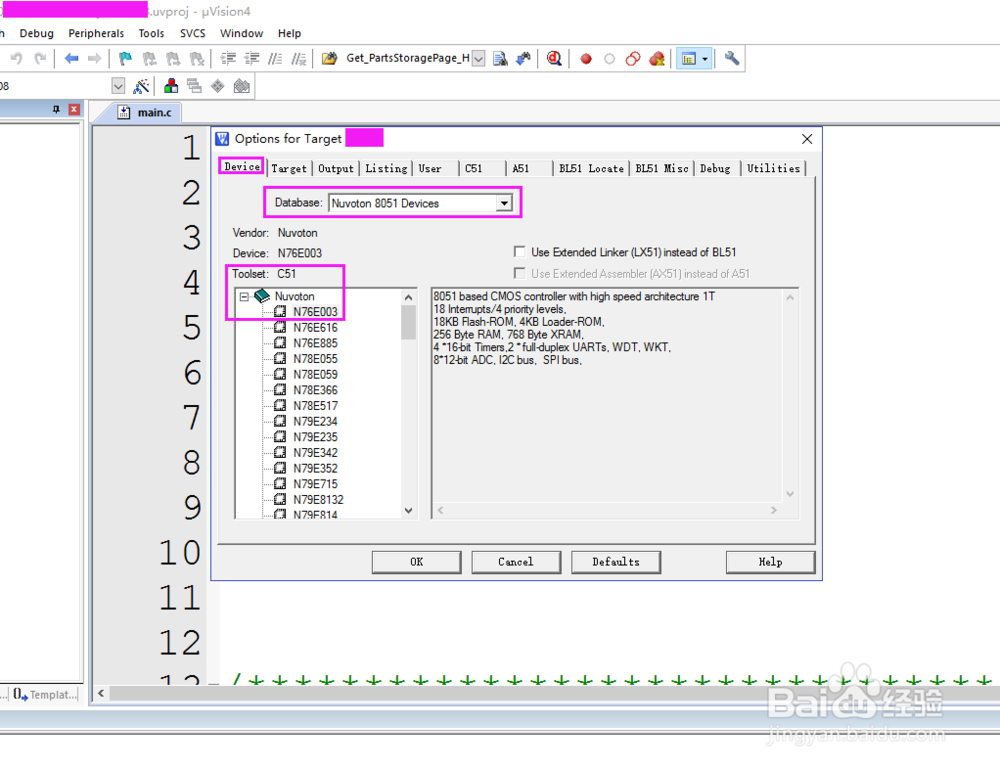The image size is (1000, 769).
Task: Toggle bookmark flag icon in toolbar
Action: click(125, 59)
